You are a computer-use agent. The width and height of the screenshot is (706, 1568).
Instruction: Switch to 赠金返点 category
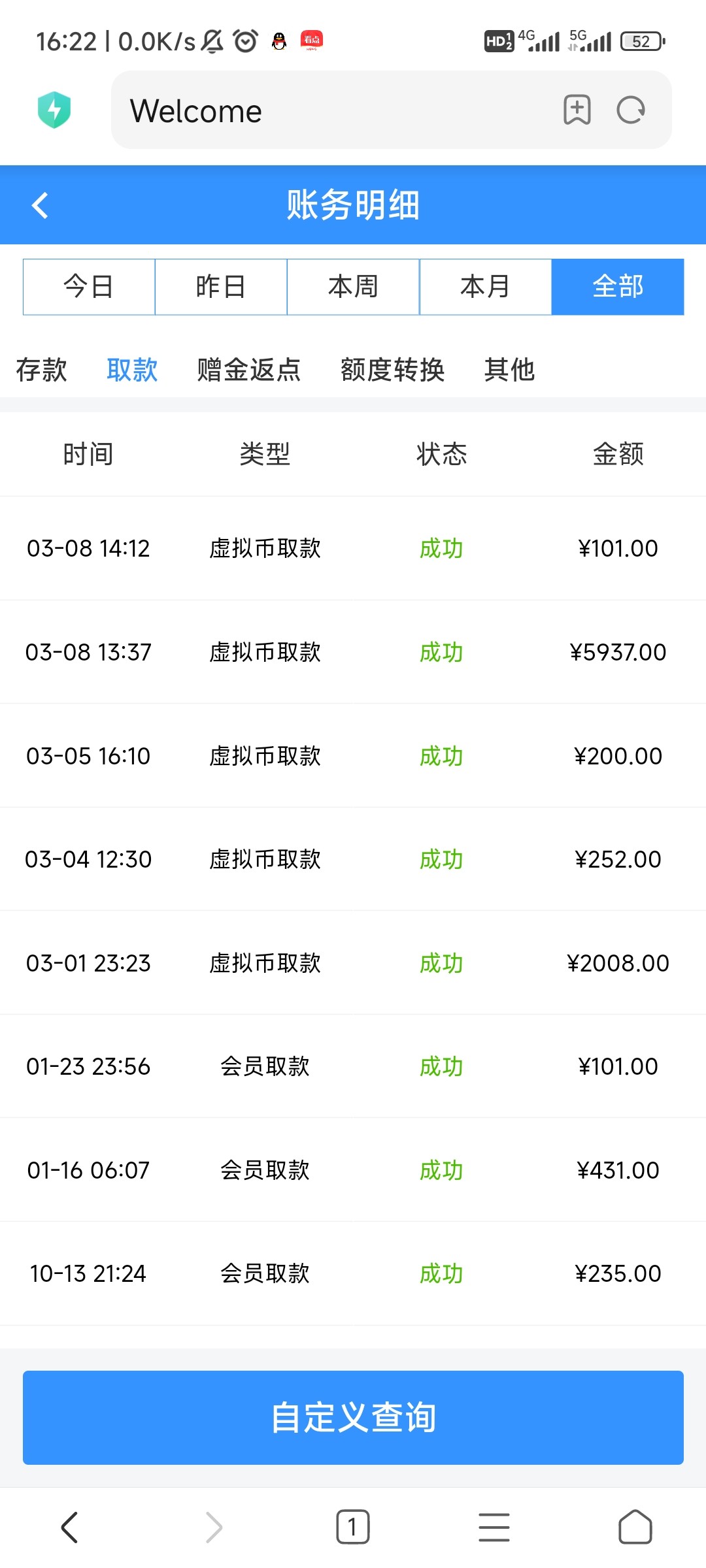[x=248, y=370]
